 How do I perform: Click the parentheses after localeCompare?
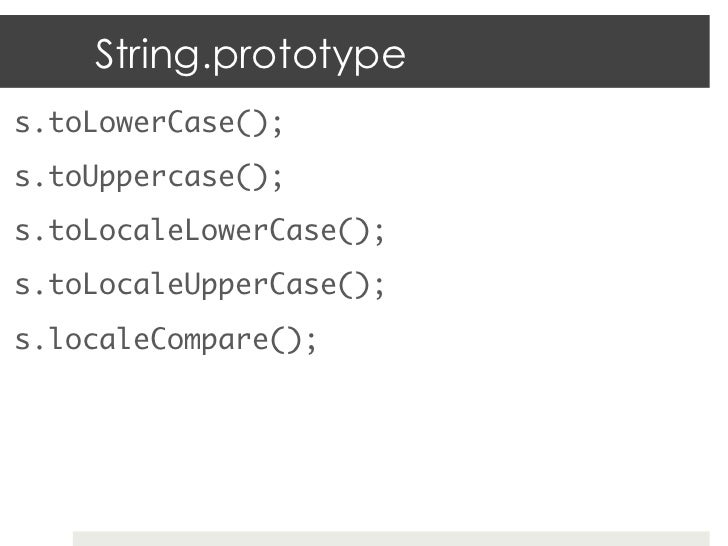(x=287, y=340)
